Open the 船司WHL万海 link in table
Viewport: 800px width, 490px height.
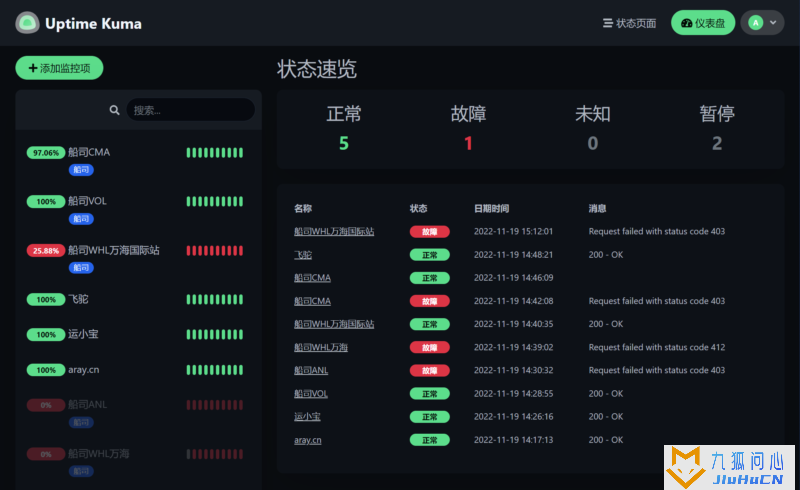coord(321,347)
